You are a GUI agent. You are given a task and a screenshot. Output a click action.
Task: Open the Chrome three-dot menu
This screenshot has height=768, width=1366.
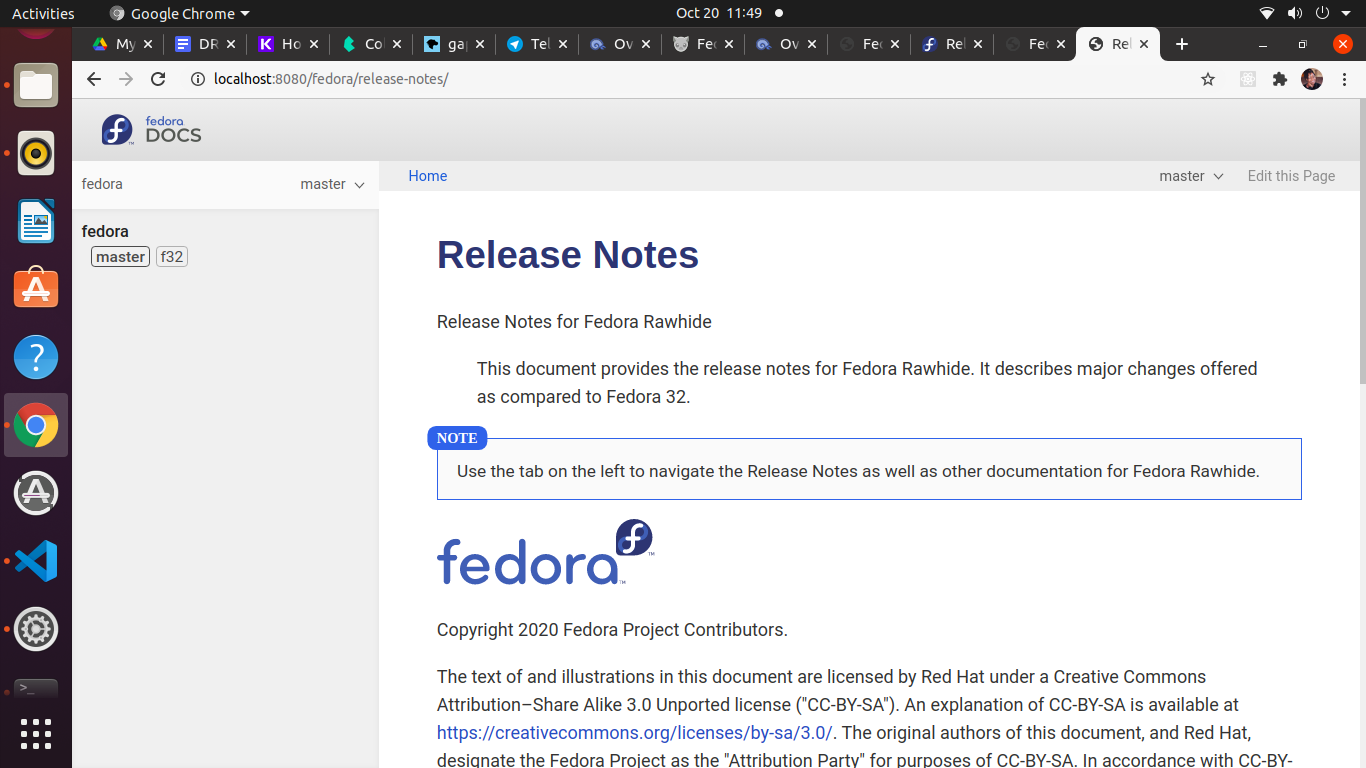(x=1344, y=79)
